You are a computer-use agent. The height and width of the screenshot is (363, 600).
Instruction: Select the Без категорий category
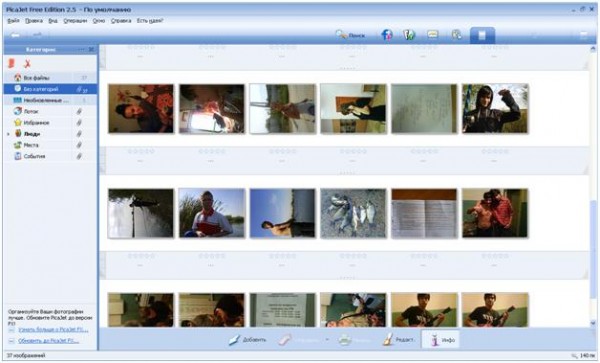(51, 89)
